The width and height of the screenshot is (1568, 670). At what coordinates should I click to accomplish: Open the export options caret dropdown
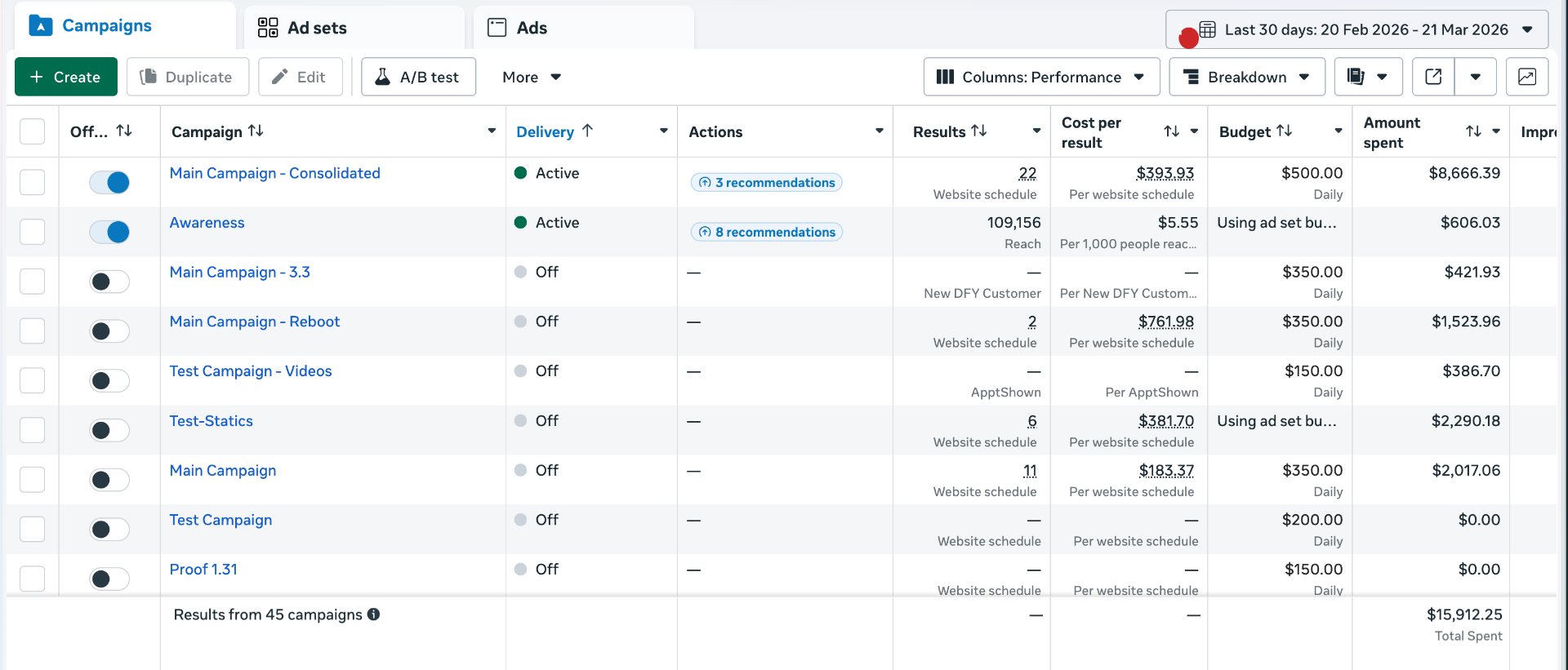point(1476,77)
